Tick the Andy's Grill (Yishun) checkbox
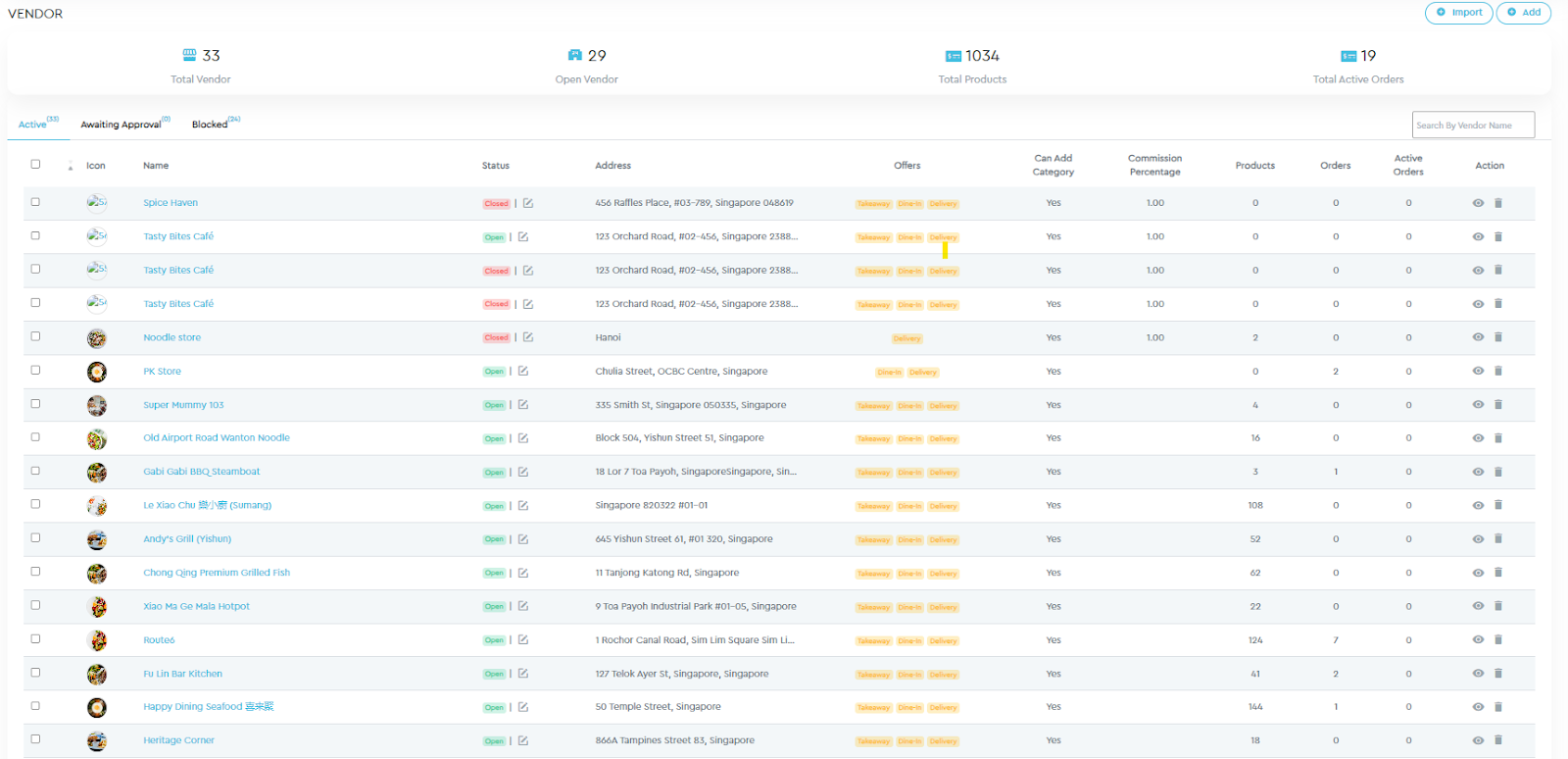Viewport: 1568px width, 759px height. 35,537
